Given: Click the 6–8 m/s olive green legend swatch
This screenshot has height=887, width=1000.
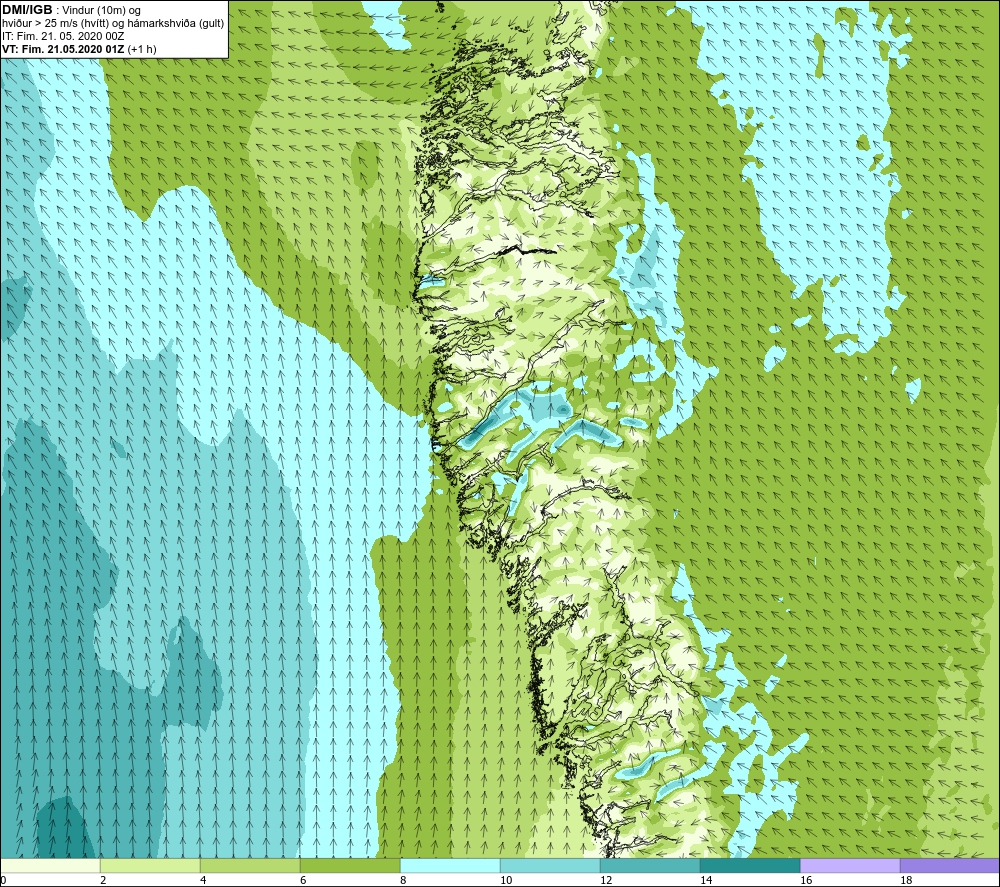Looking at the screenshot, I should coord(350,865).
